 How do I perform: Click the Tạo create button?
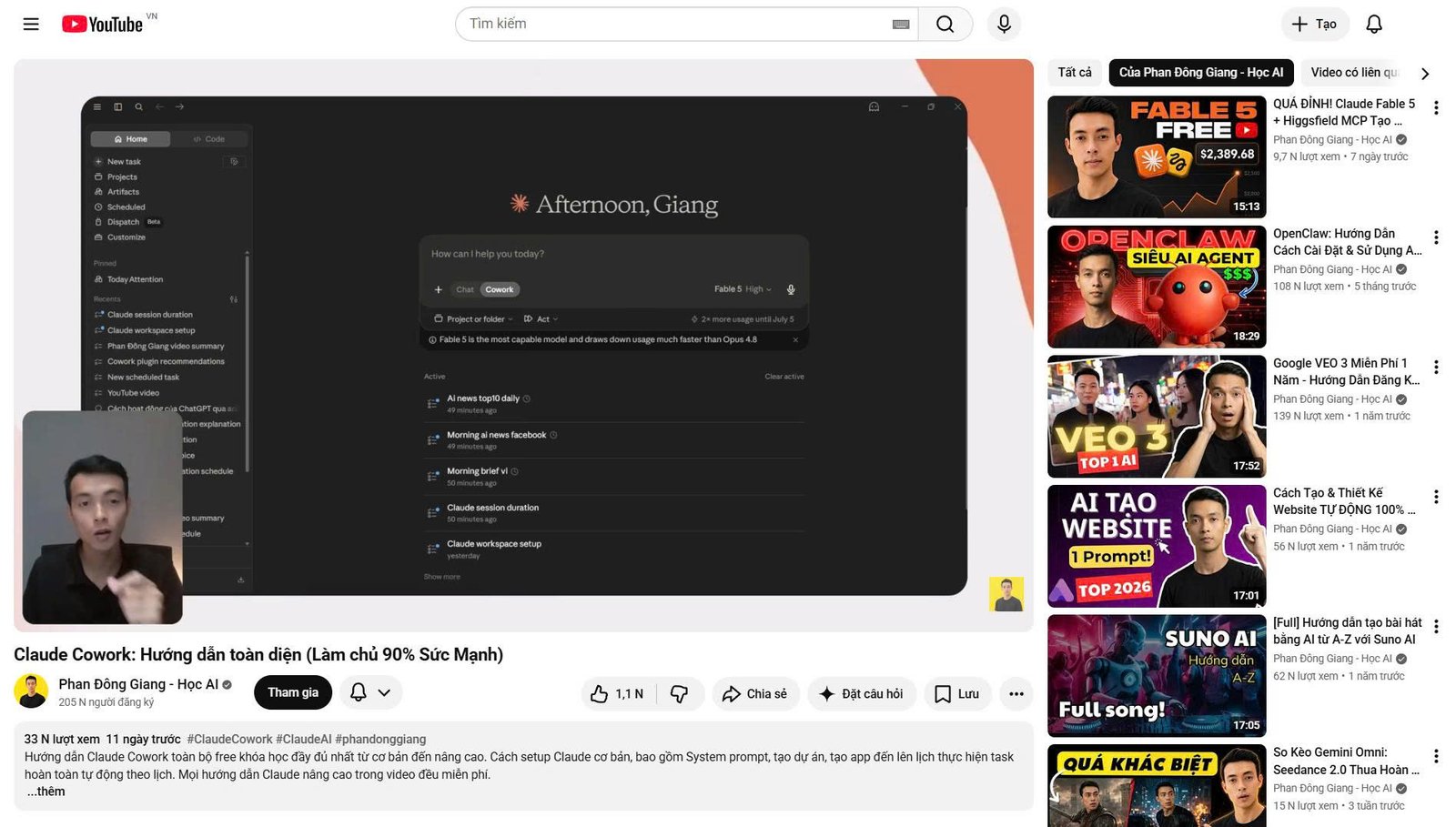pos(1314,25)
